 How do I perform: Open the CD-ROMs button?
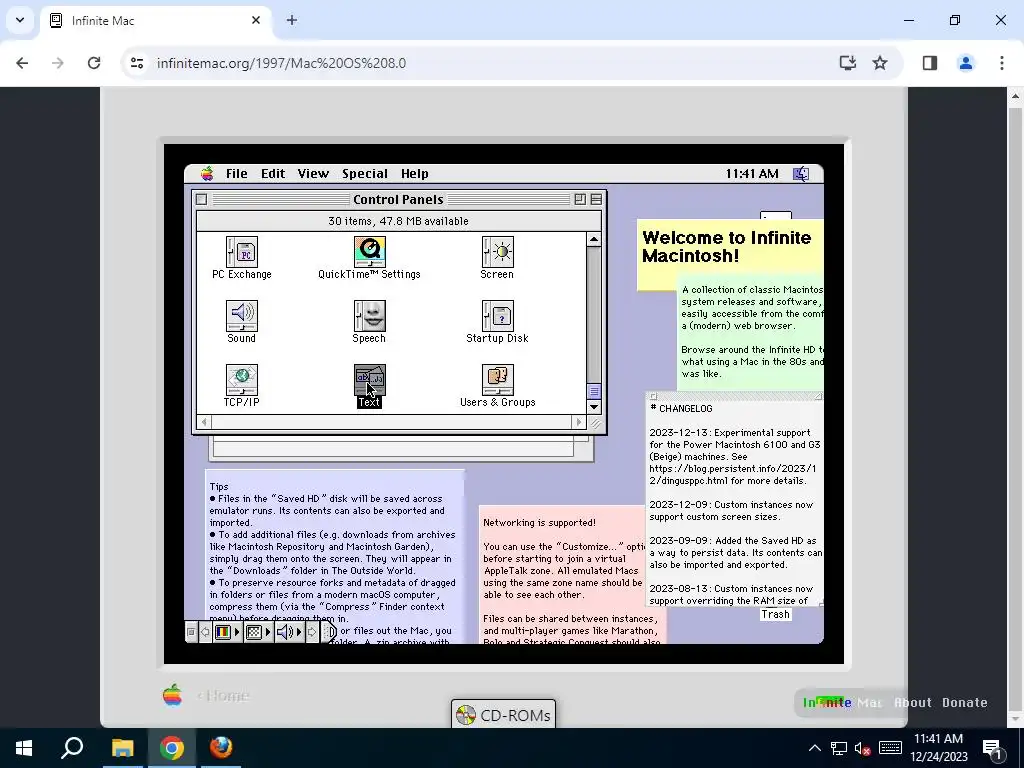pos(504,715)
